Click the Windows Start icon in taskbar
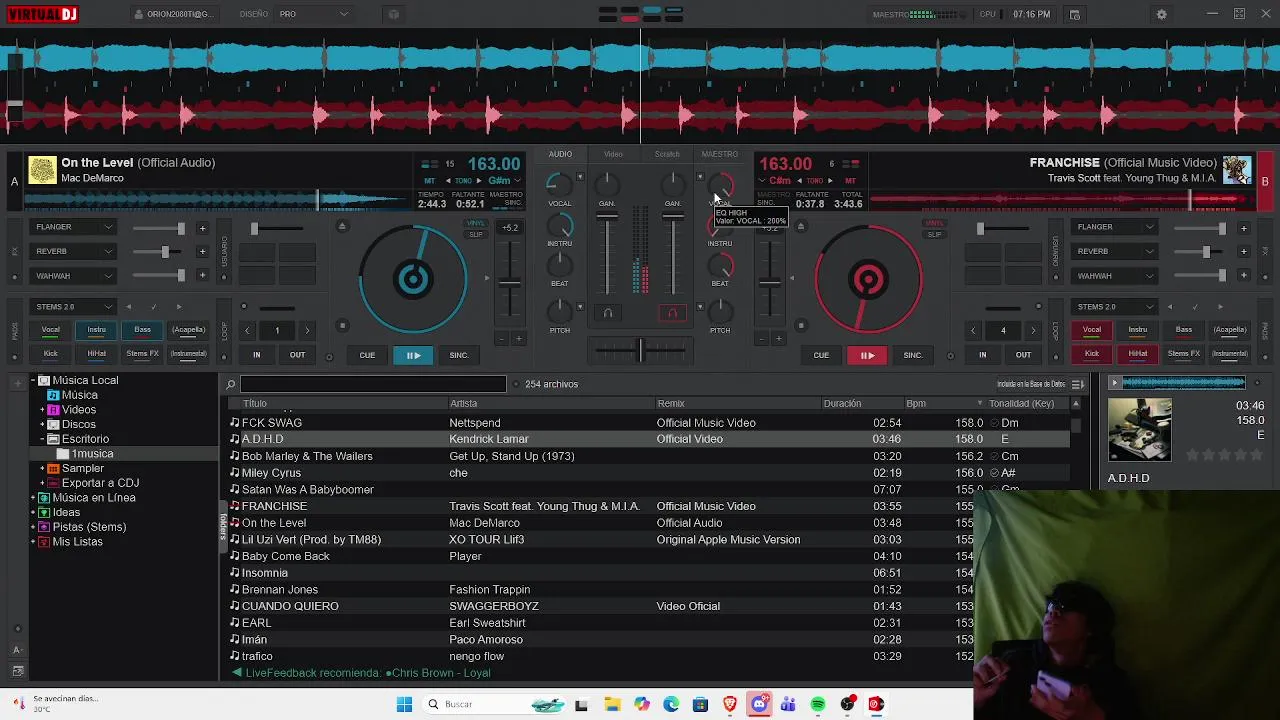Screen dimensions: 1280x720 pyautogui.click(x=404, y=704)
